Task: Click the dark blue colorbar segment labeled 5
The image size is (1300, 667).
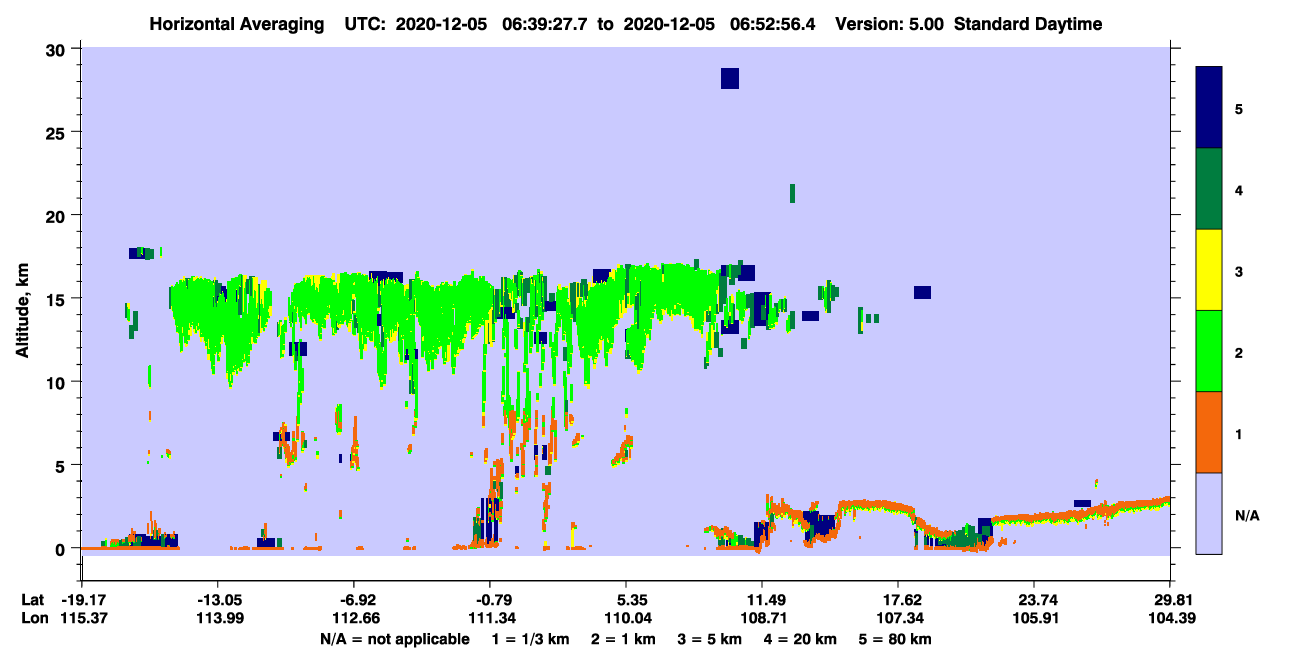Action: point(1209,108)
